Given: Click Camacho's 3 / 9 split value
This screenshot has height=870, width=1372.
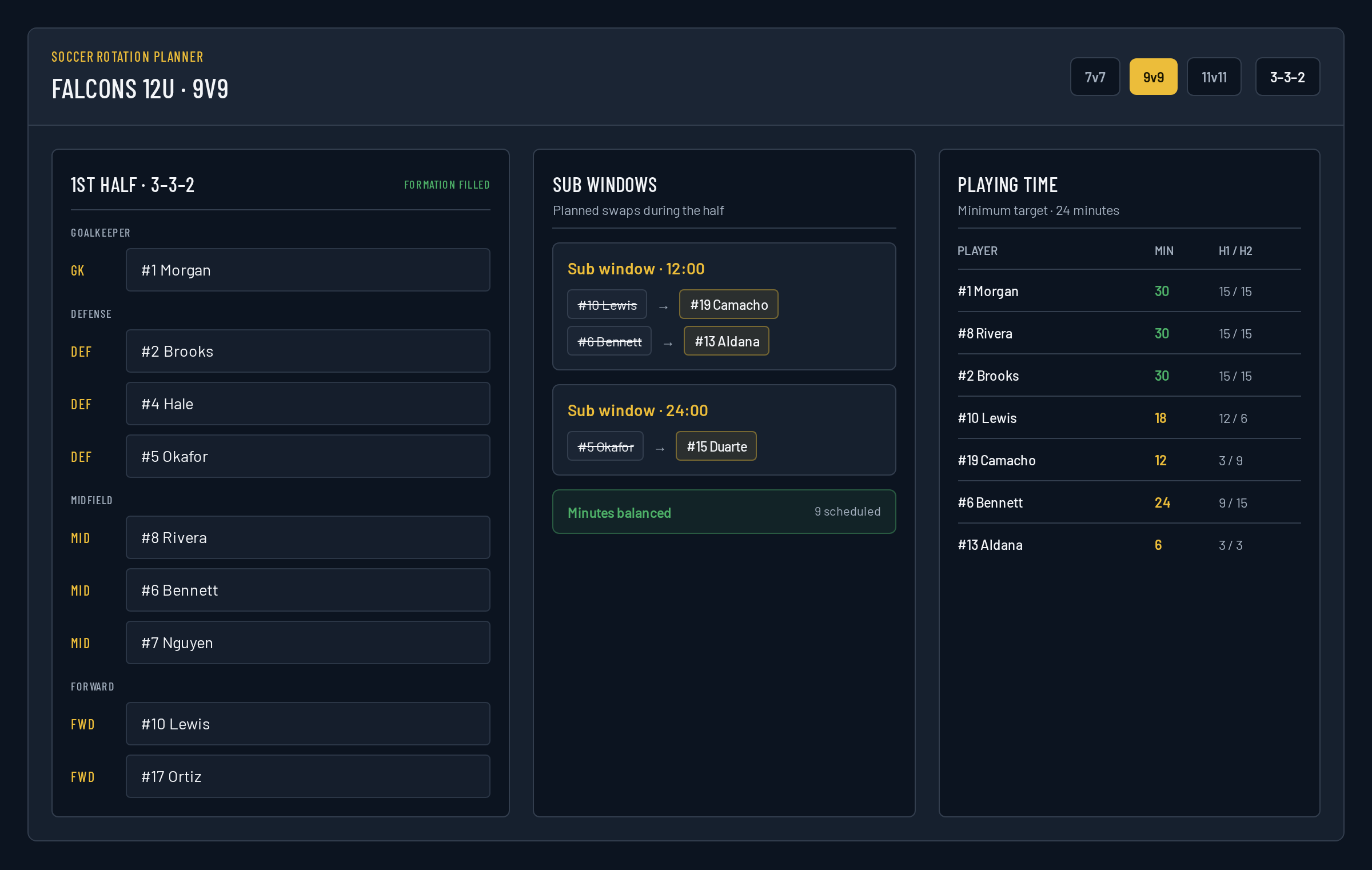Looking at the screenshot, I should click(x=1230, y=460).
